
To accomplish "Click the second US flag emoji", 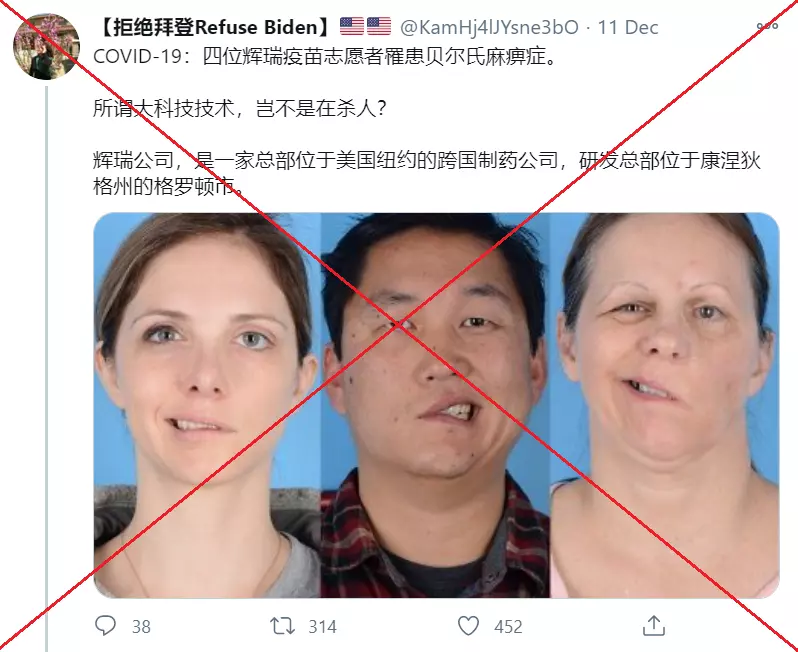I will pos(379,26).
